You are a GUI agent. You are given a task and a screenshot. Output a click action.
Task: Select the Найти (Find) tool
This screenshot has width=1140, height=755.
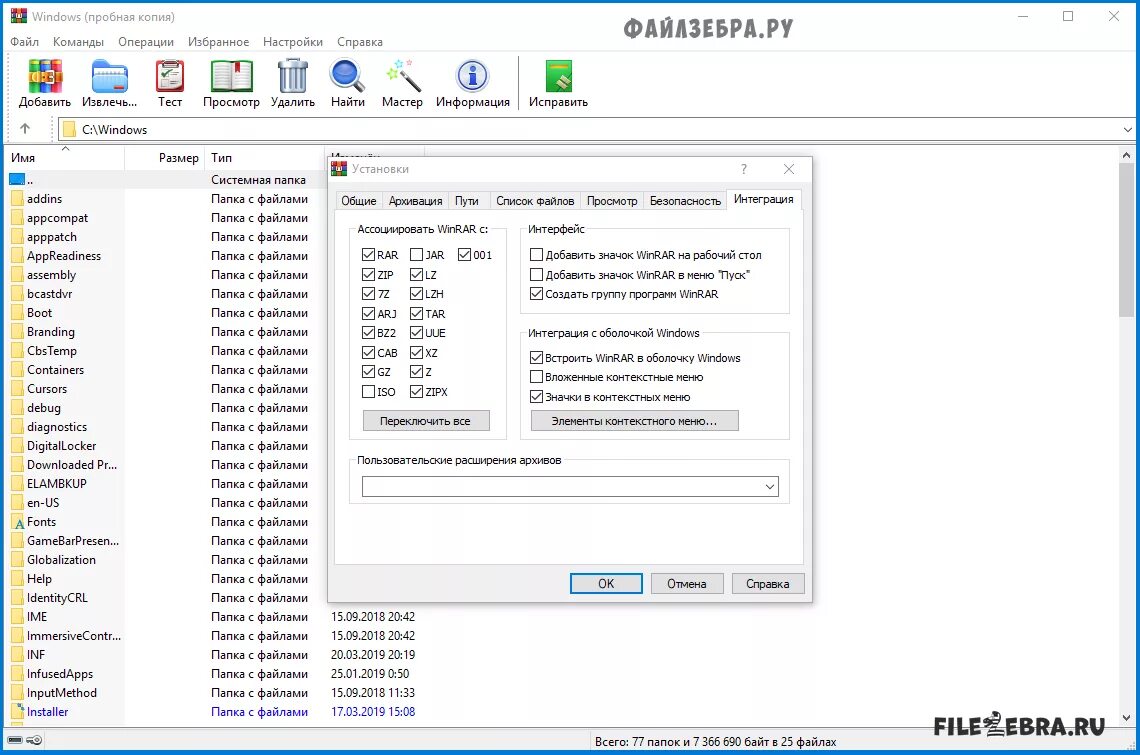tap(346, 78)
